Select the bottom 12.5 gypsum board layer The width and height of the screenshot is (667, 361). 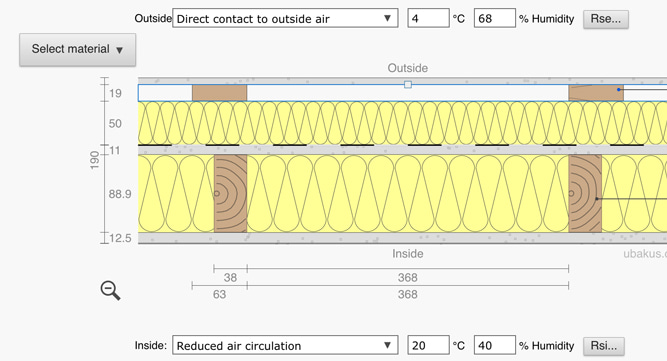[x=402, y=238]
